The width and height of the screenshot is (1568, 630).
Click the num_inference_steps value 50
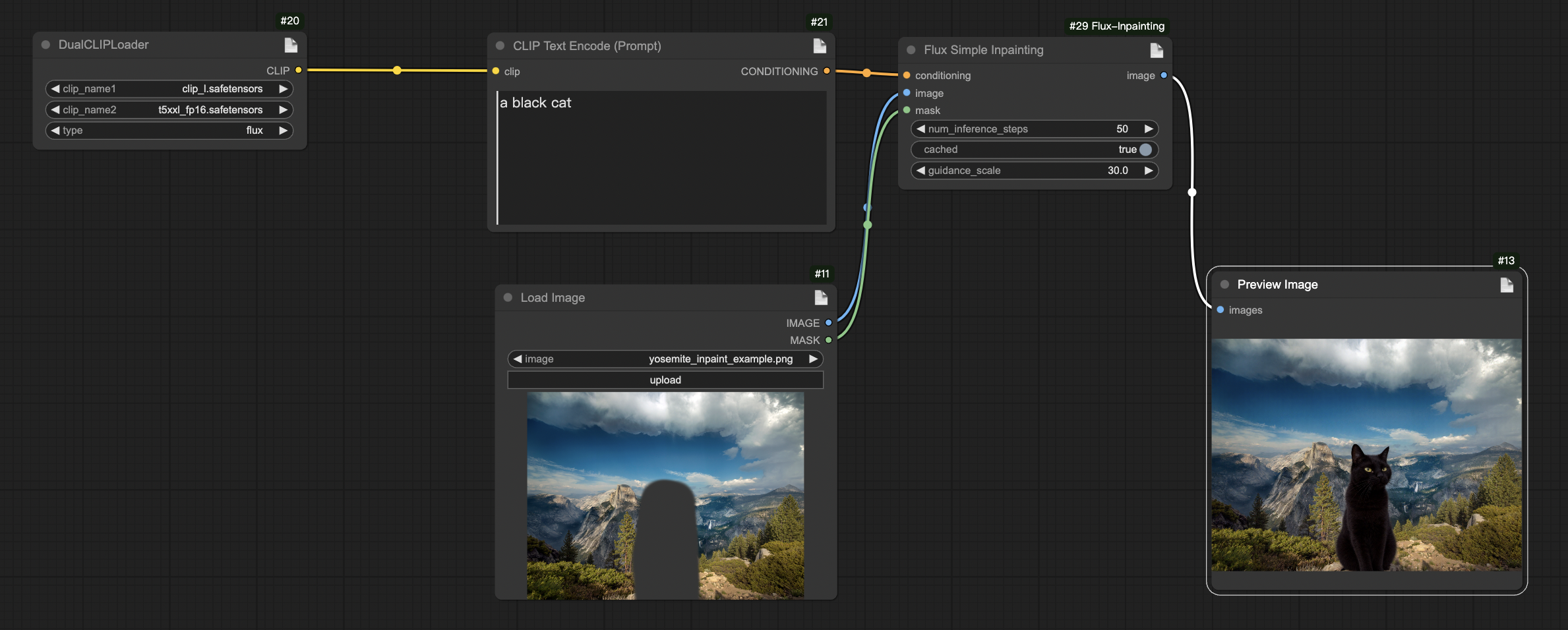[x=1122, y=129]
